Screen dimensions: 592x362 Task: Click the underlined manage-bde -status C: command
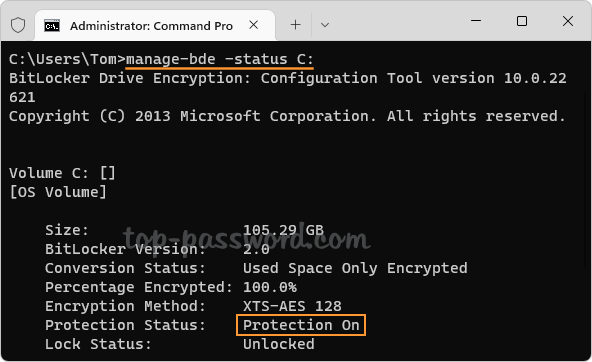tap(219, 59)
